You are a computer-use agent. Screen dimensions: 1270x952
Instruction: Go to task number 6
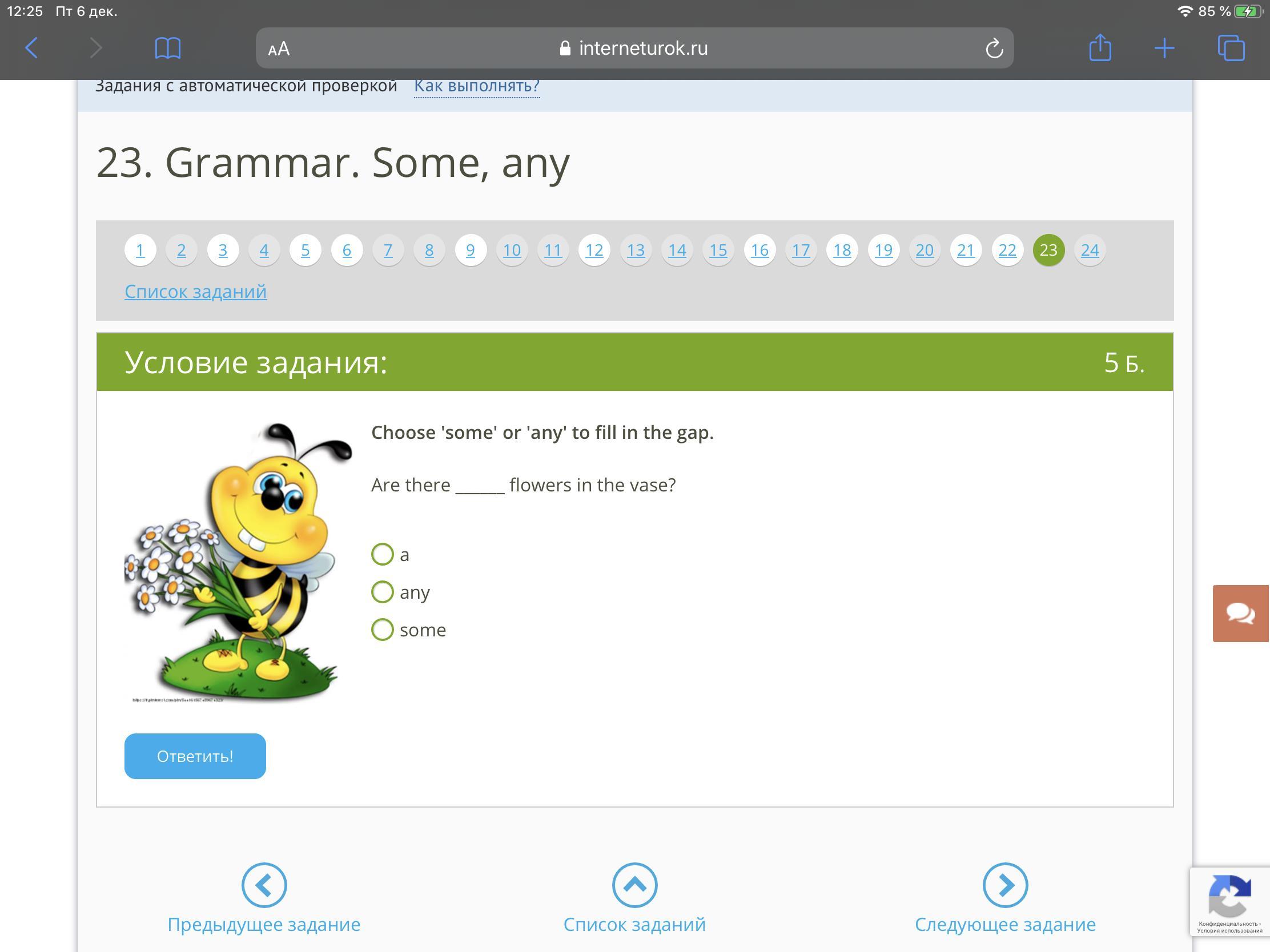click(x=347, y=249)
